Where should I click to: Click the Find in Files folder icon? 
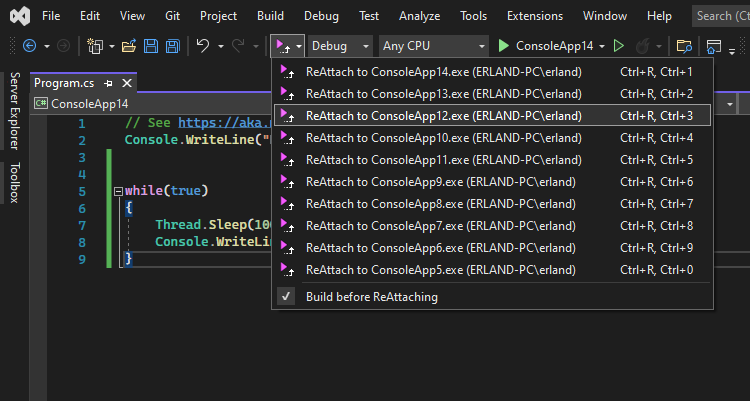[684, 46]
